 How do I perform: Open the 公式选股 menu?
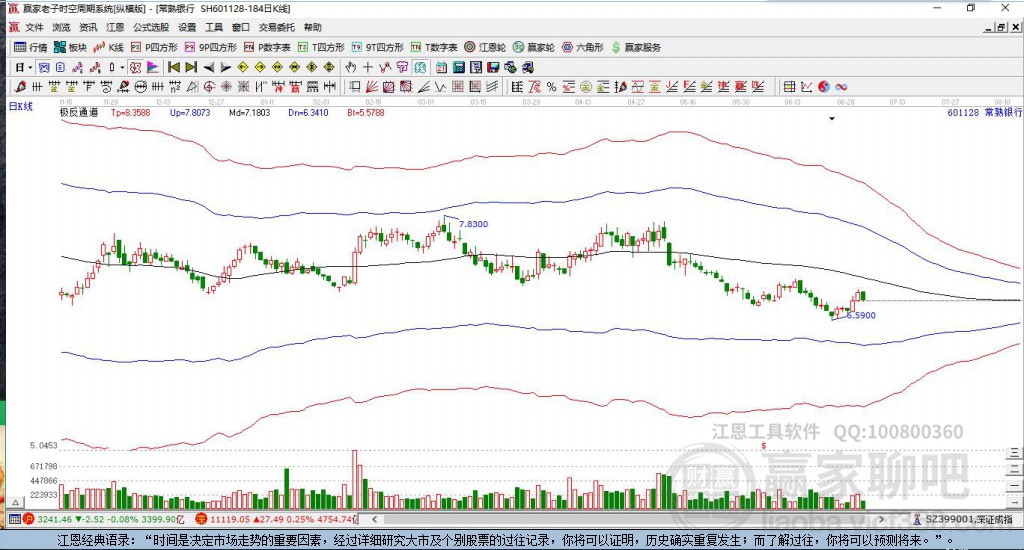pyautogui.click(x=151, y=27)
